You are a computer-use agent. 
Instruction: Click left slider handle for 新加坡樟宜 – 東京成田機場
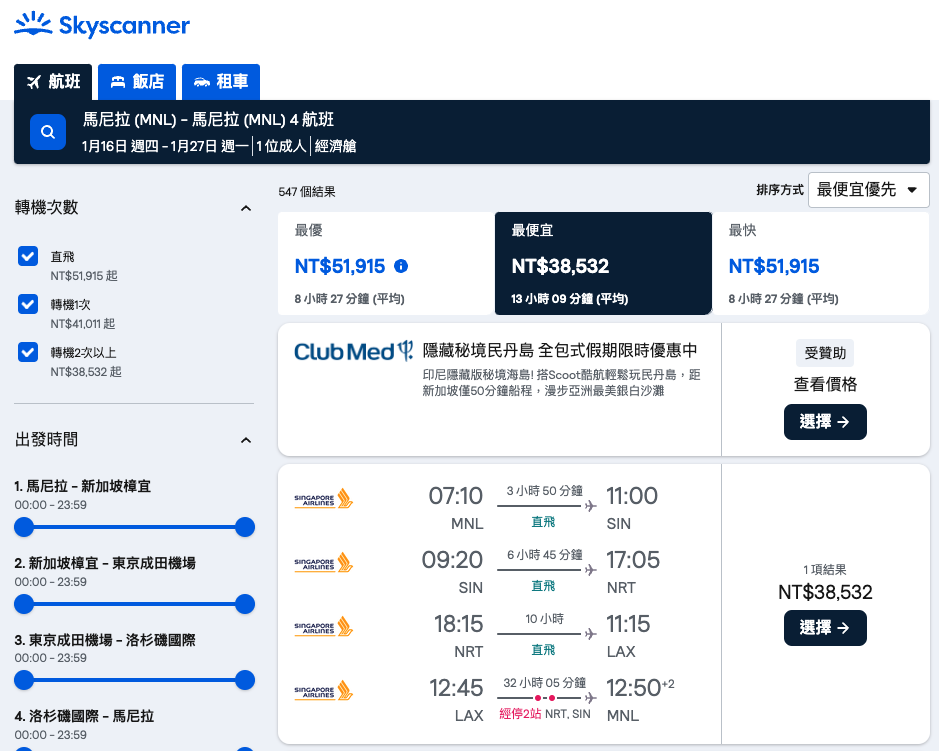tap(24, 604)
